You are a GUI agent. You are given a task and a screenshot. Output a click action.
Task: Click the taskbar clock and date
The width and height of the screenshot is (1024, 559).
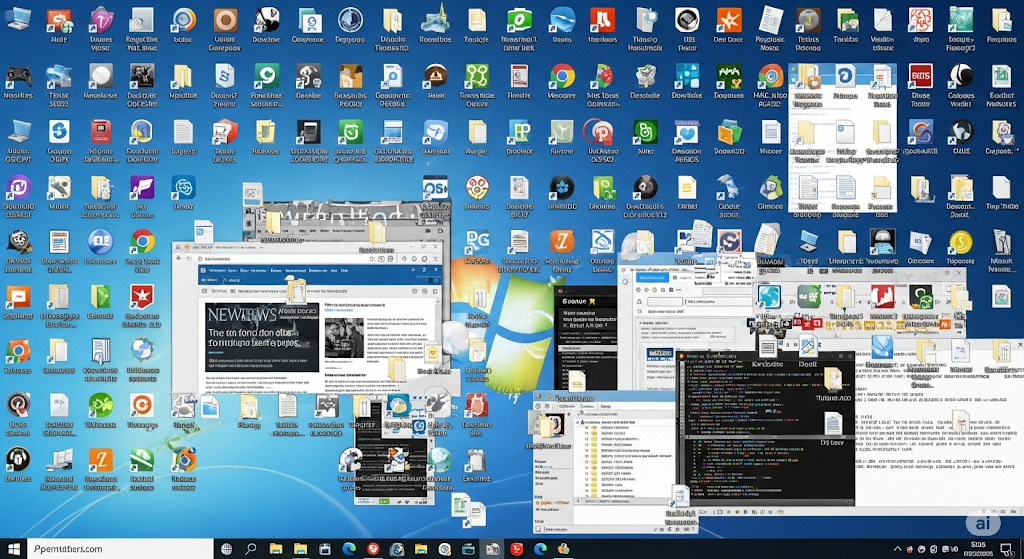(978, 549)
